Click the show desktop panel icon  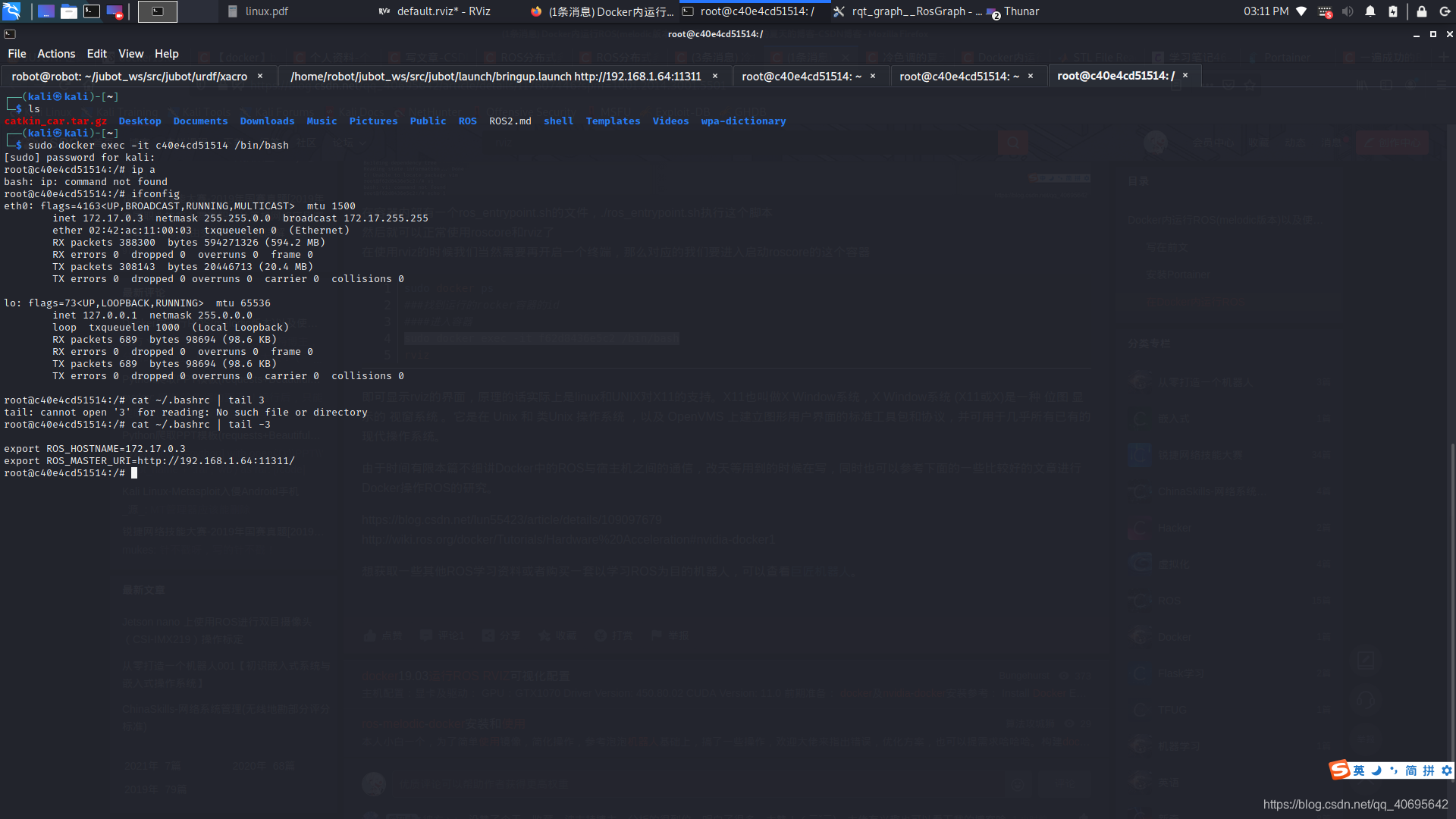coord(45,11)
